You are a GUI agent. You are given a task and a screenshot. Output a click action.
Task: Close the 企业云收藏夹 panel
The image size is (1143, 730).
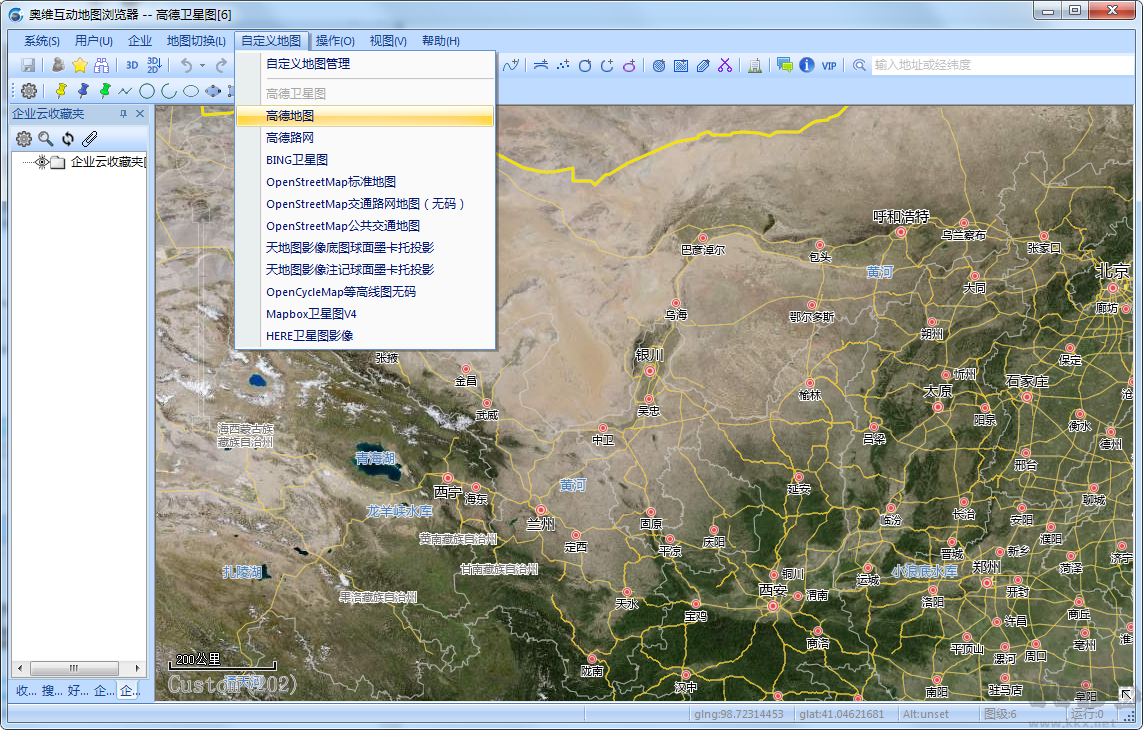coord(140,114)
